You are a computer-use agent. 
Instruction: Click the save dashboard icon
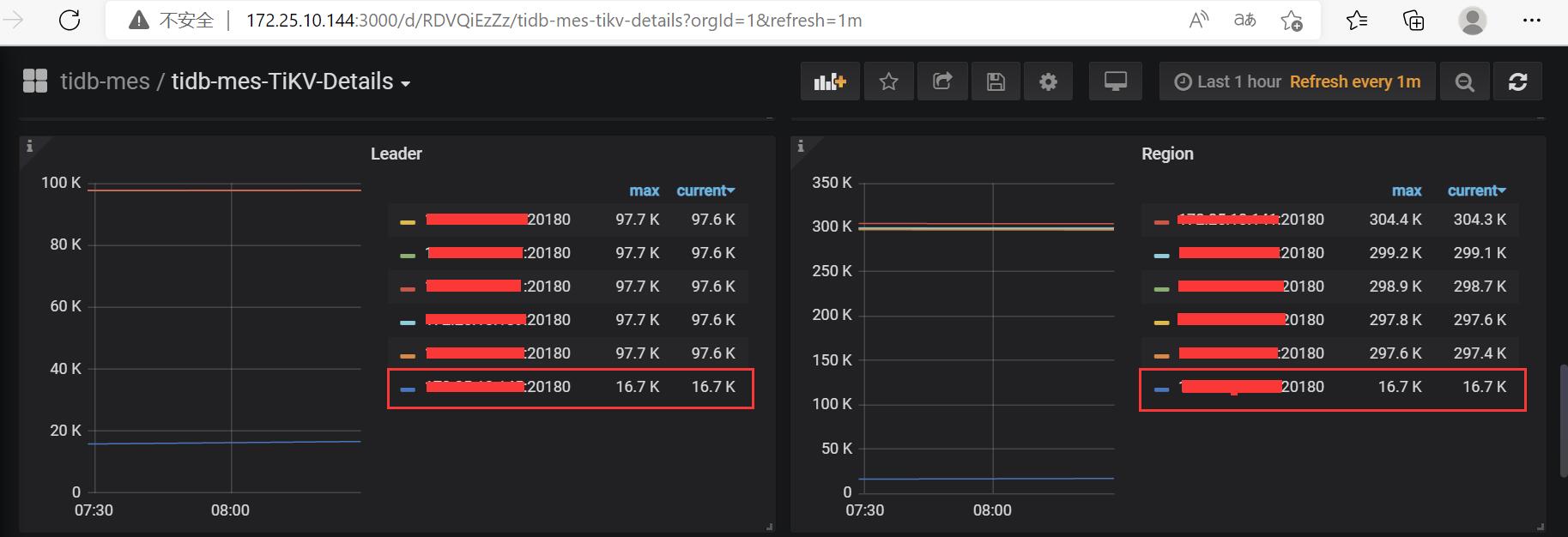click(996, 81)
